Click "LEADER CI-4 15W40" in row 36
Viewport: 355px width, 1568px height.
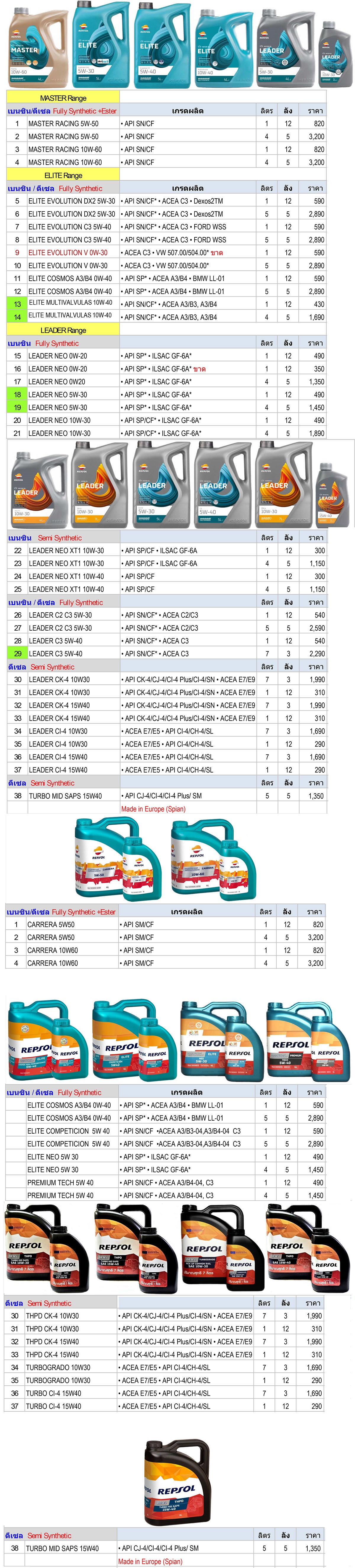coord(58,757)
